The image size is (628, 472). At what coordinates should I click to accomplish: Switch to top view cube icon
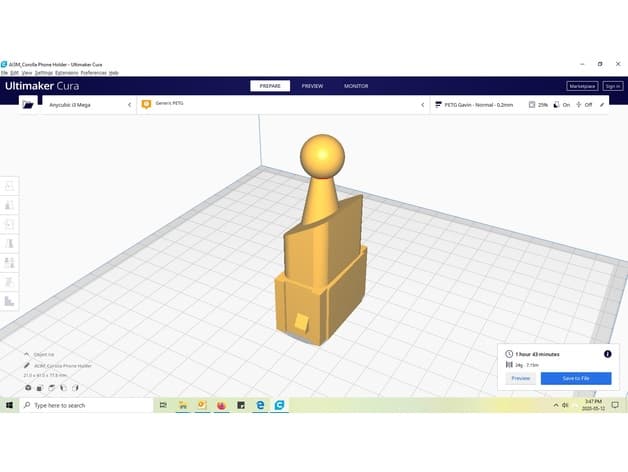point(52,388)
